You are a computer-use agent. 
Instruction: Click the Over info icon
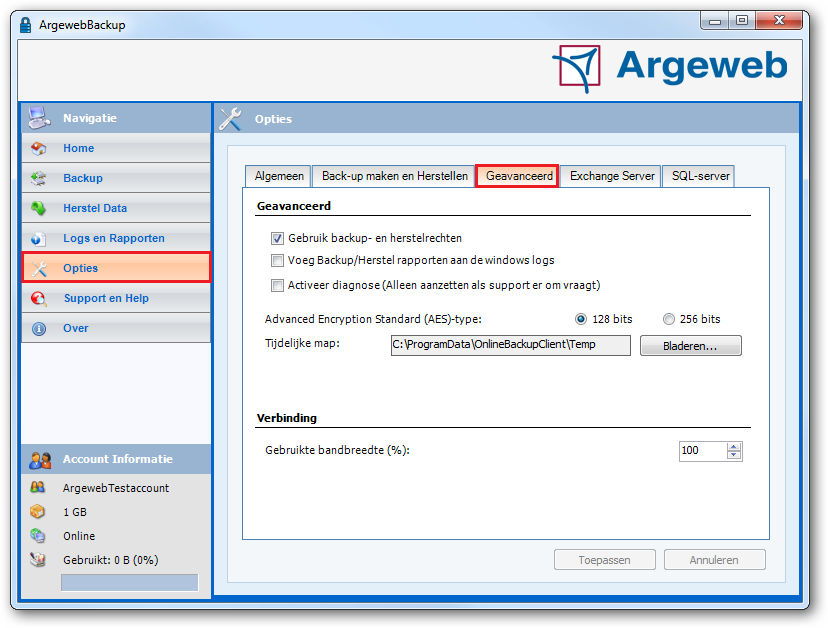(39, 329)
